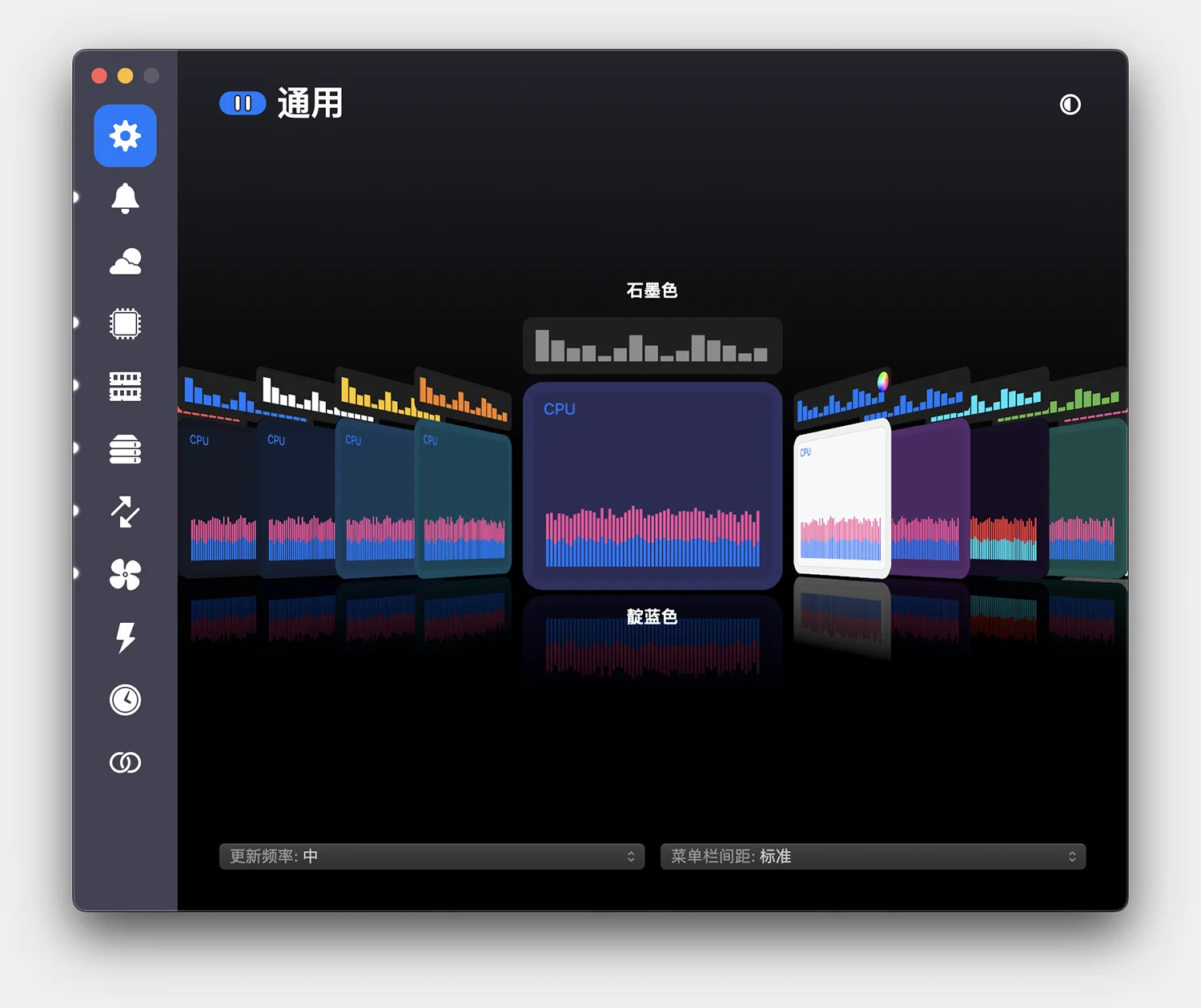Toggle the light/dark appearance contrast icon
Image resolution: width=1201 pixels, height=1008 pixels.
click(1070, 105)
